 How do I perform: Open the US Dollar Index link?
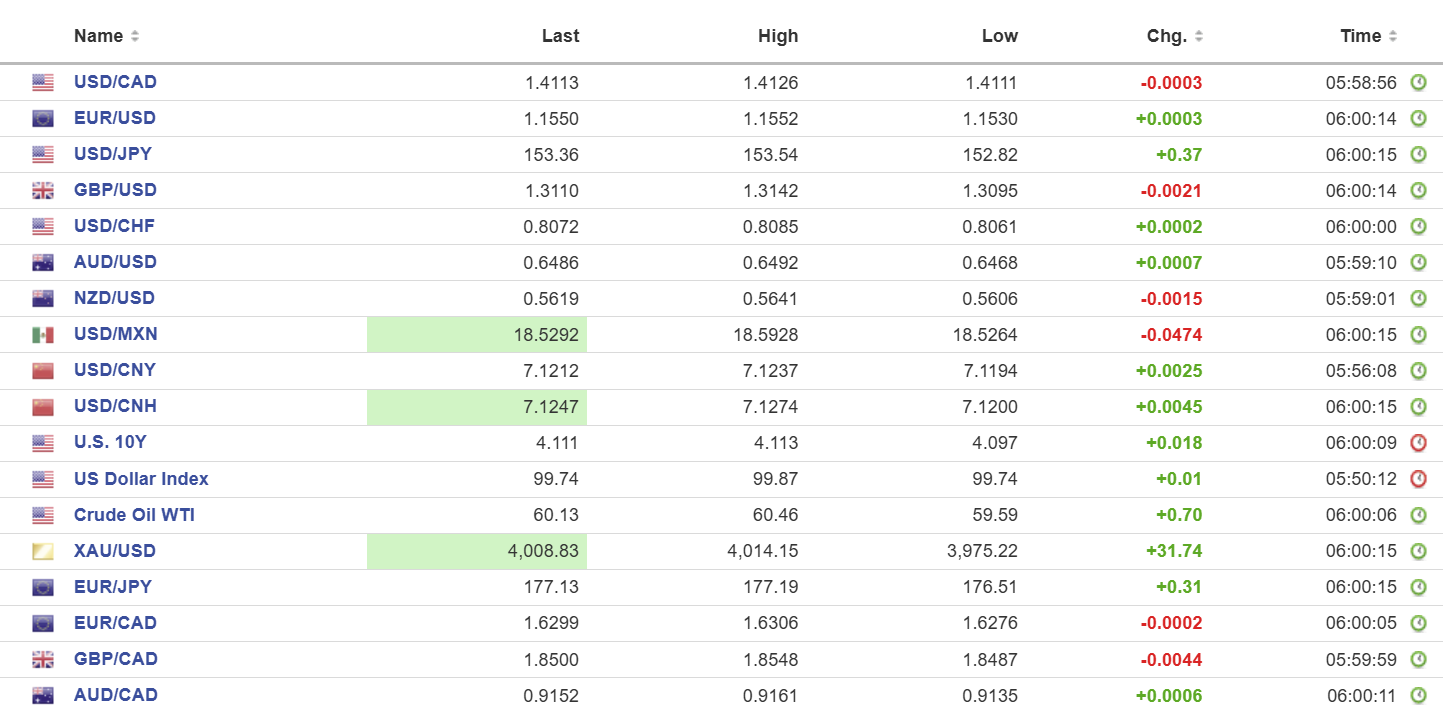pyautogui.click(x=141, y=479)
